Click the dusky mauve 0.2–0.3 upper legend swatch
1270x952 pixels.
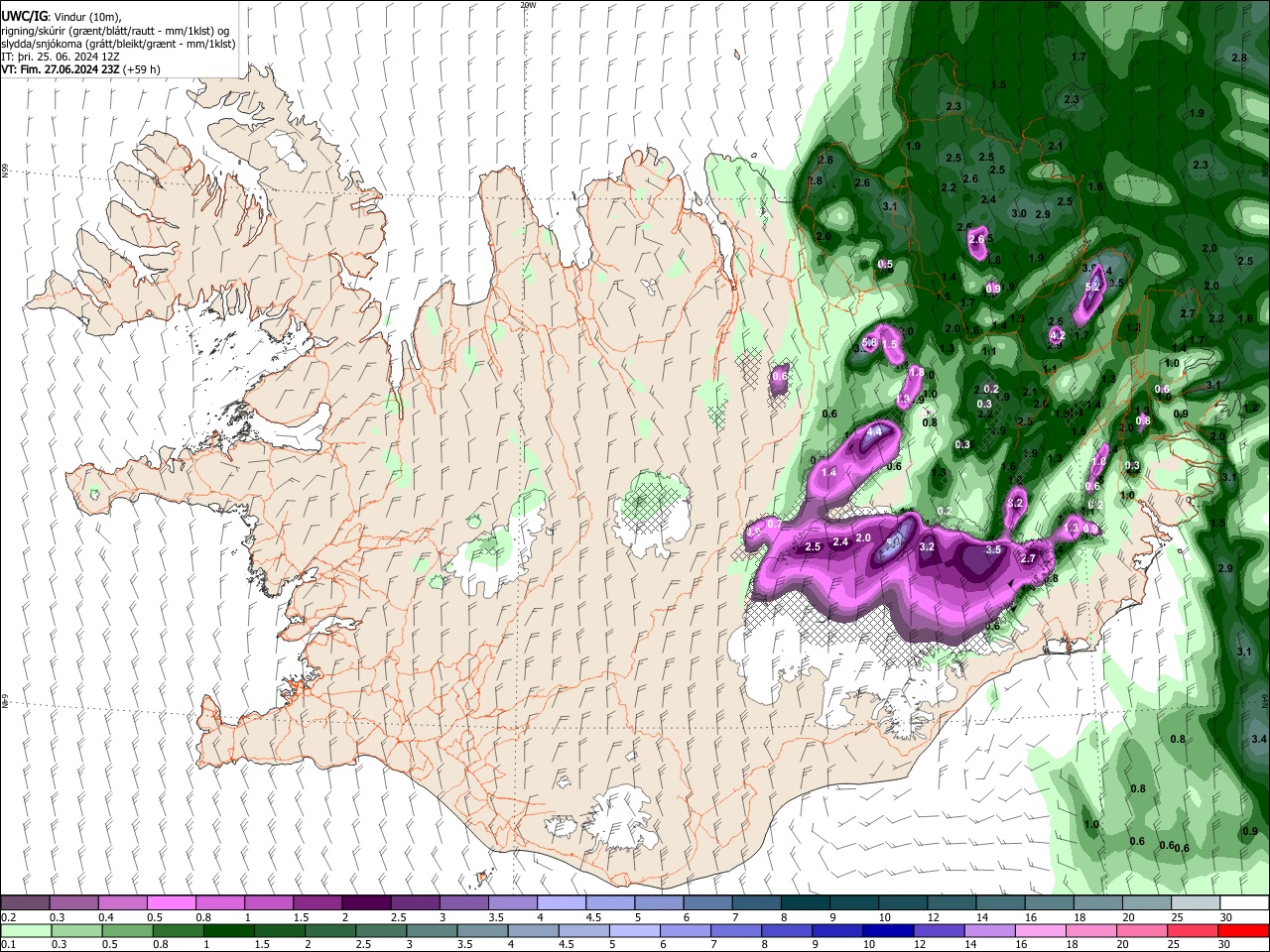click(x=25, y=903)
